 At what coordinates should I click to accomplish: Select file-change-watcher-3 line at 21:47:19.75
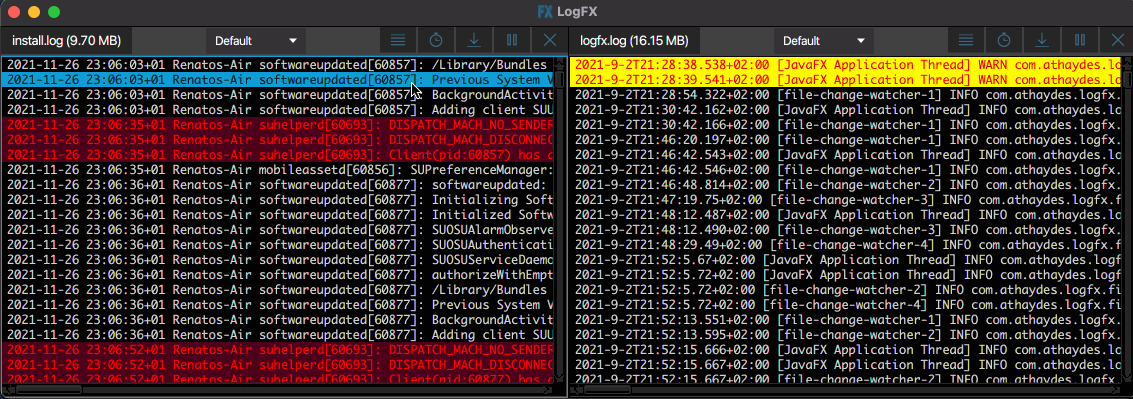pos(845,200)
